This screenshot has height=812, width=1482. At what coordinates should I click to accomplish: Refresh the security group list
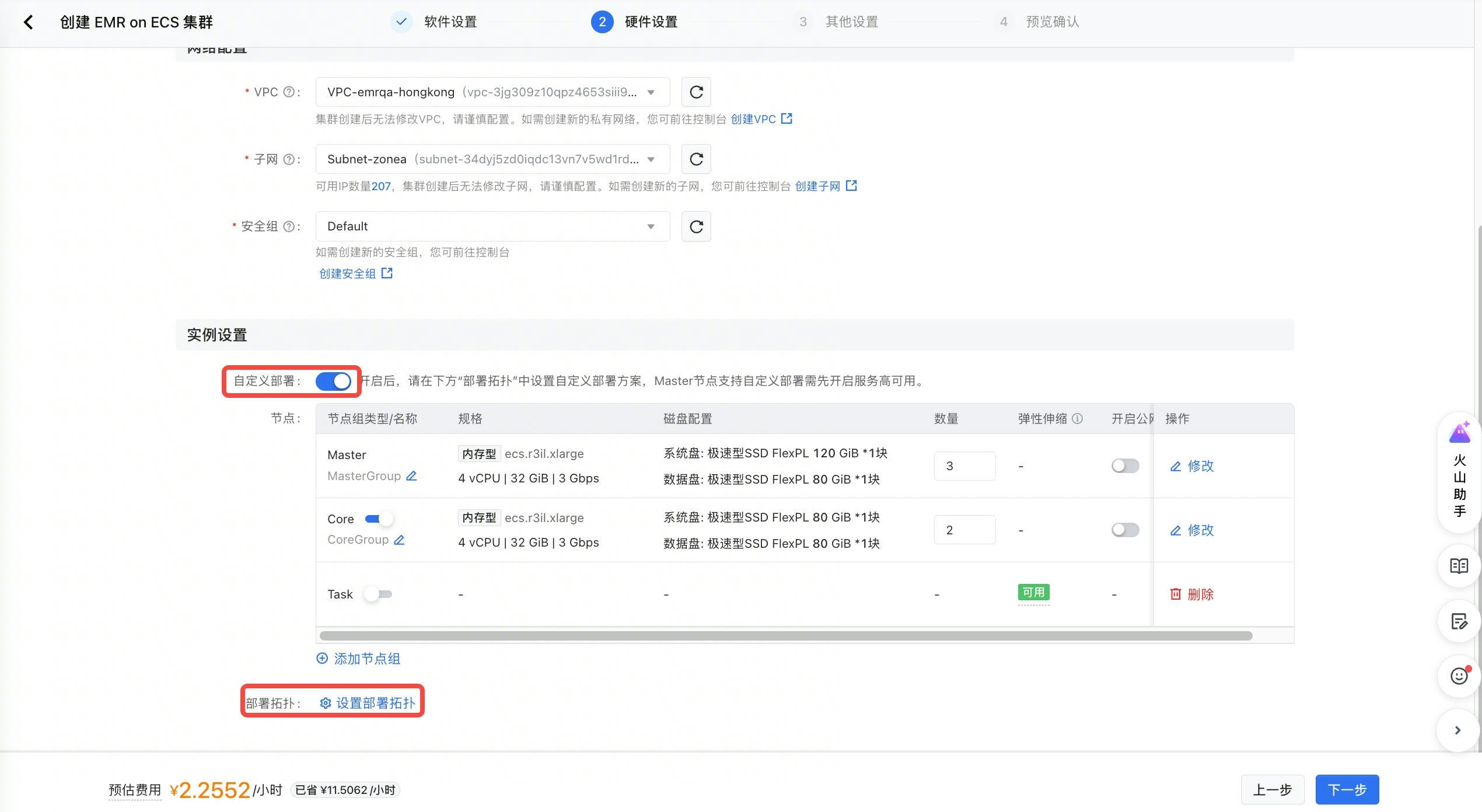tap(696, 226)
